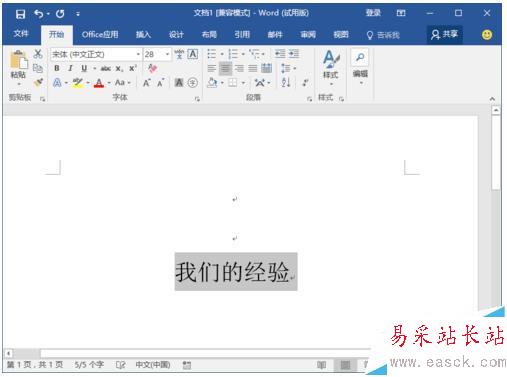Switch to the 开始 tab
Image resolution: width=507 pixels, height=377 pixels.
(56, 34)
